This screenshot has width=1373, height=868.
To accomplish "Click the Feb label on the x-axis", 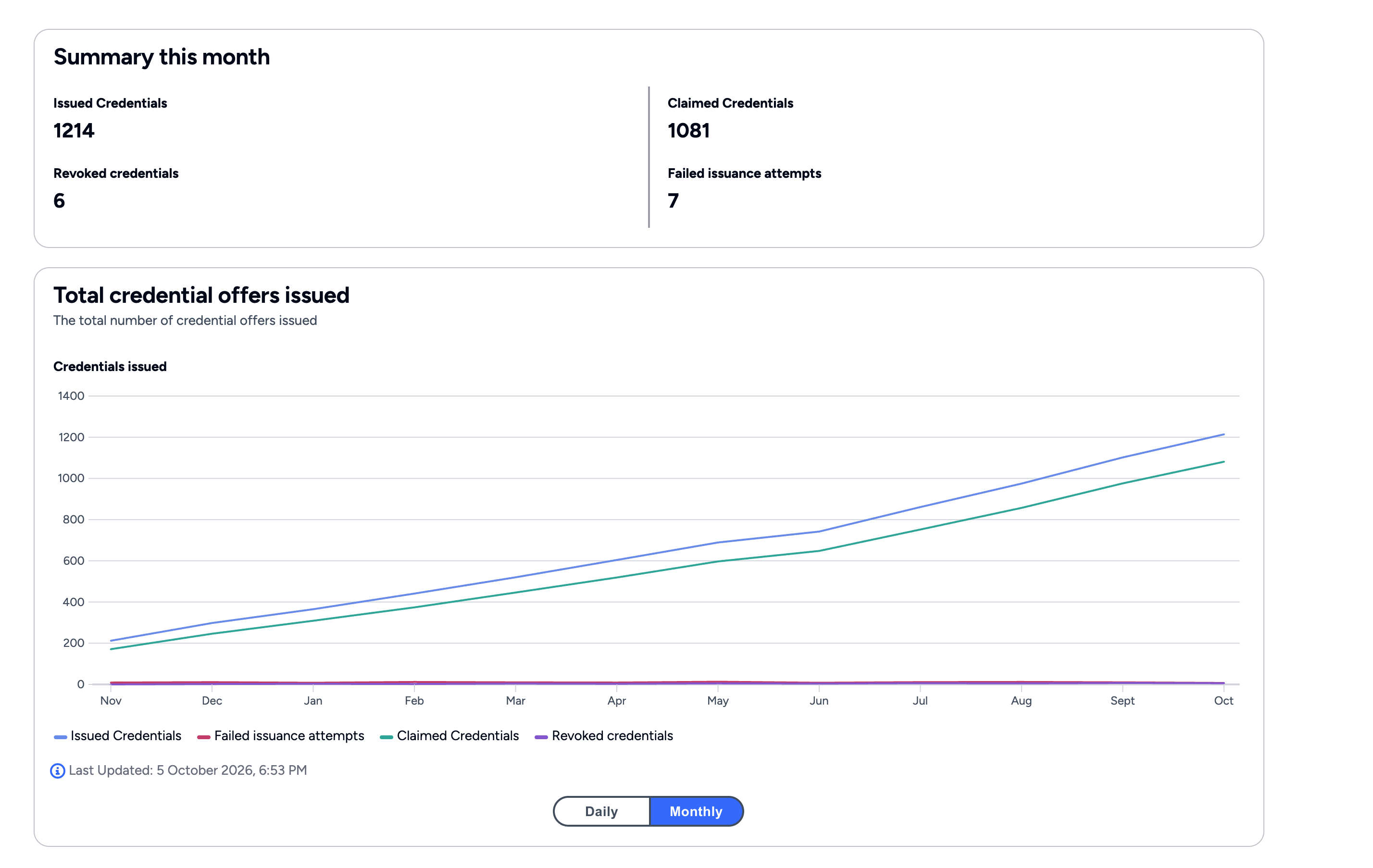I will tap(414, 701).
